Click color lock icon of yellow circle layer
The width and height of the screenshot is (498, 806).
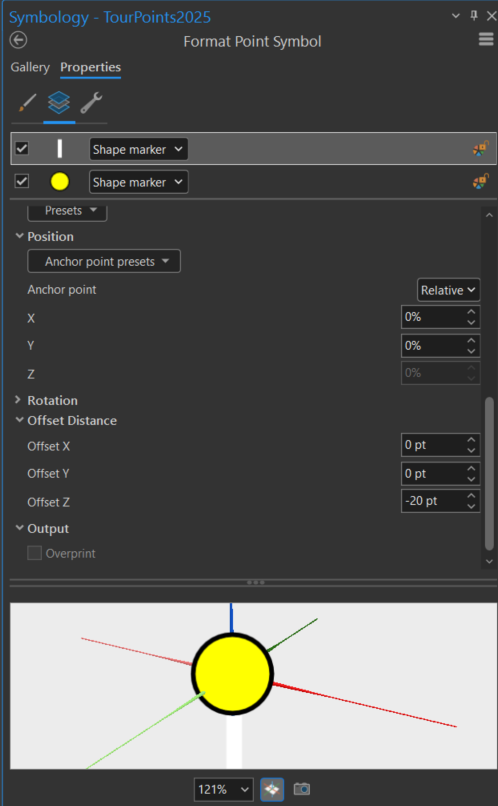pos(481,181)
